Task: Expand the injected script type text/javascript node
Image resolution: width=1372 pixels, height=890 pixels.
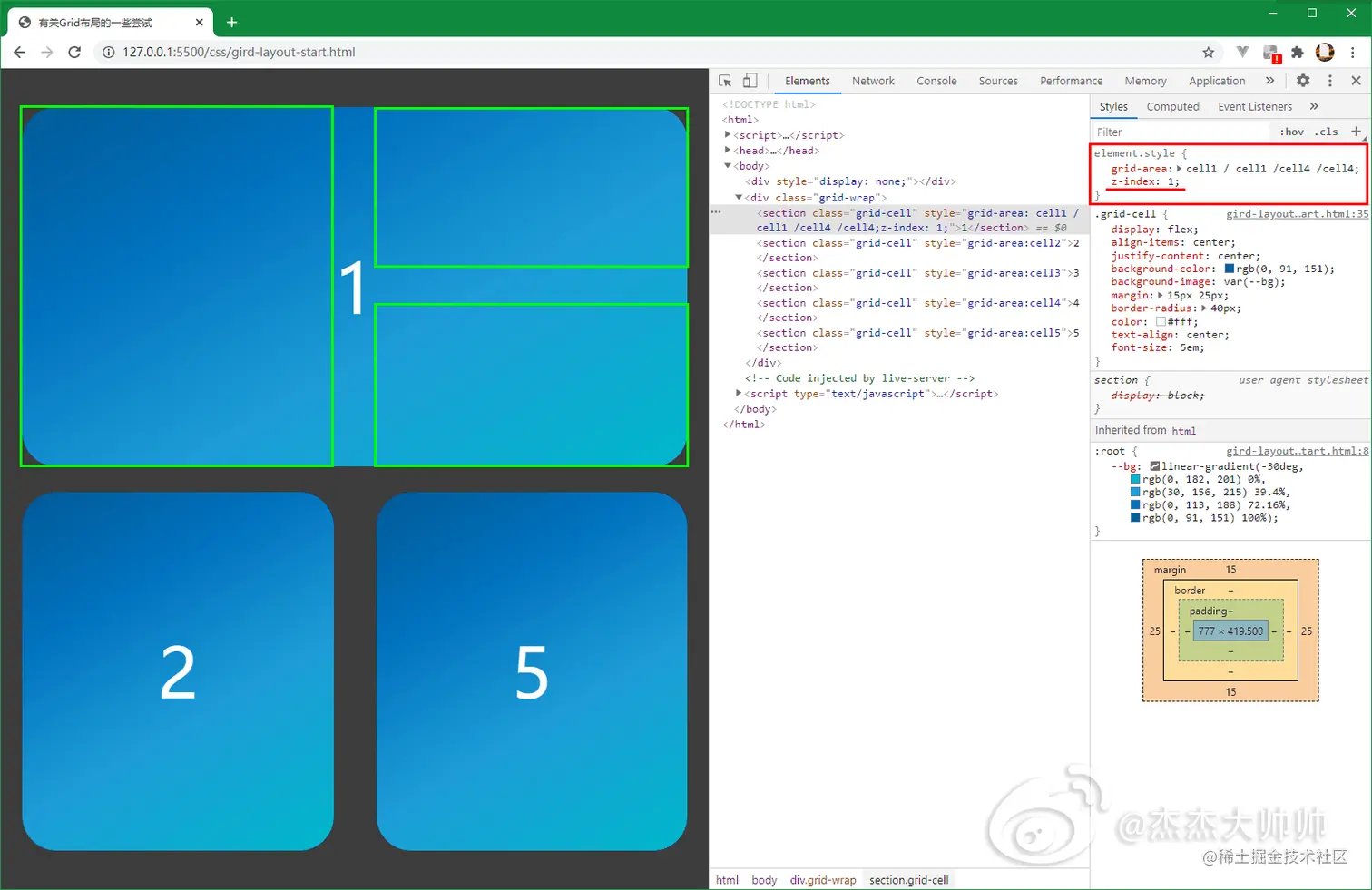Action: click(739, 394)
